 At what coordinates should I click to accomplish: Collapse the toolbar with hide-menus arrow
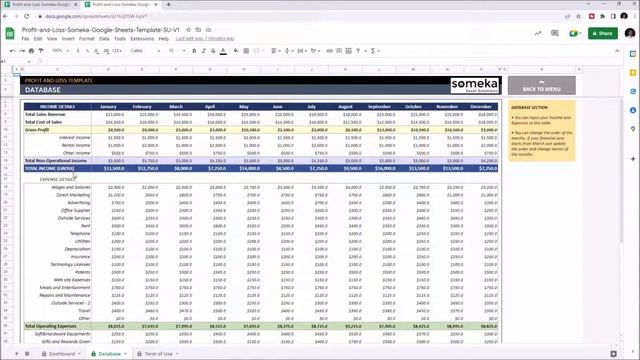tap(617, 51)
